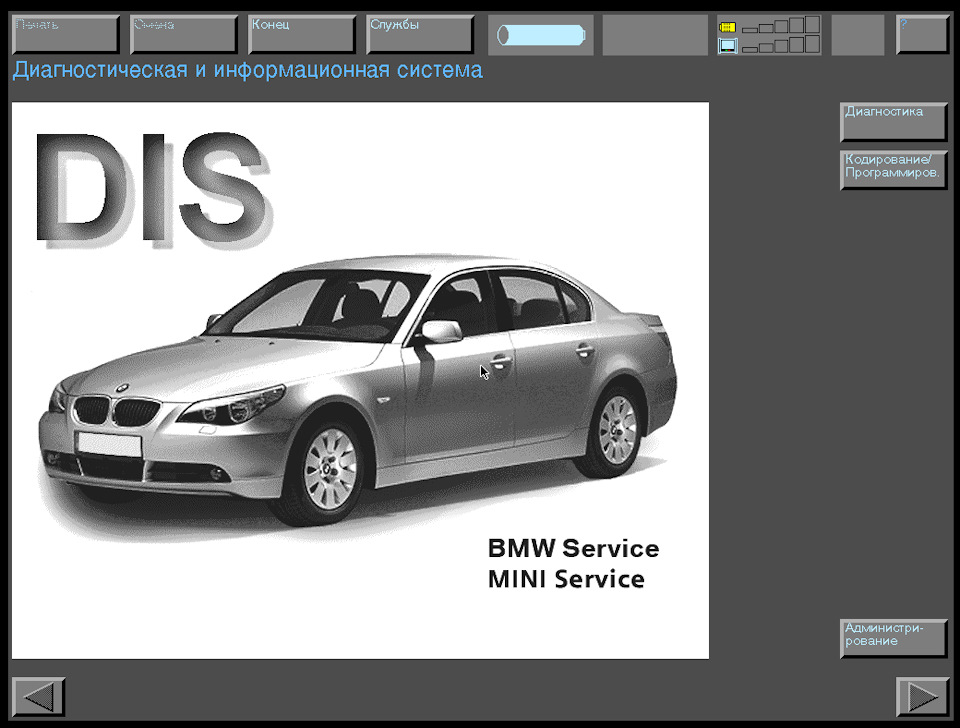Go forward with the right arrow button

[x=922, y=696]
